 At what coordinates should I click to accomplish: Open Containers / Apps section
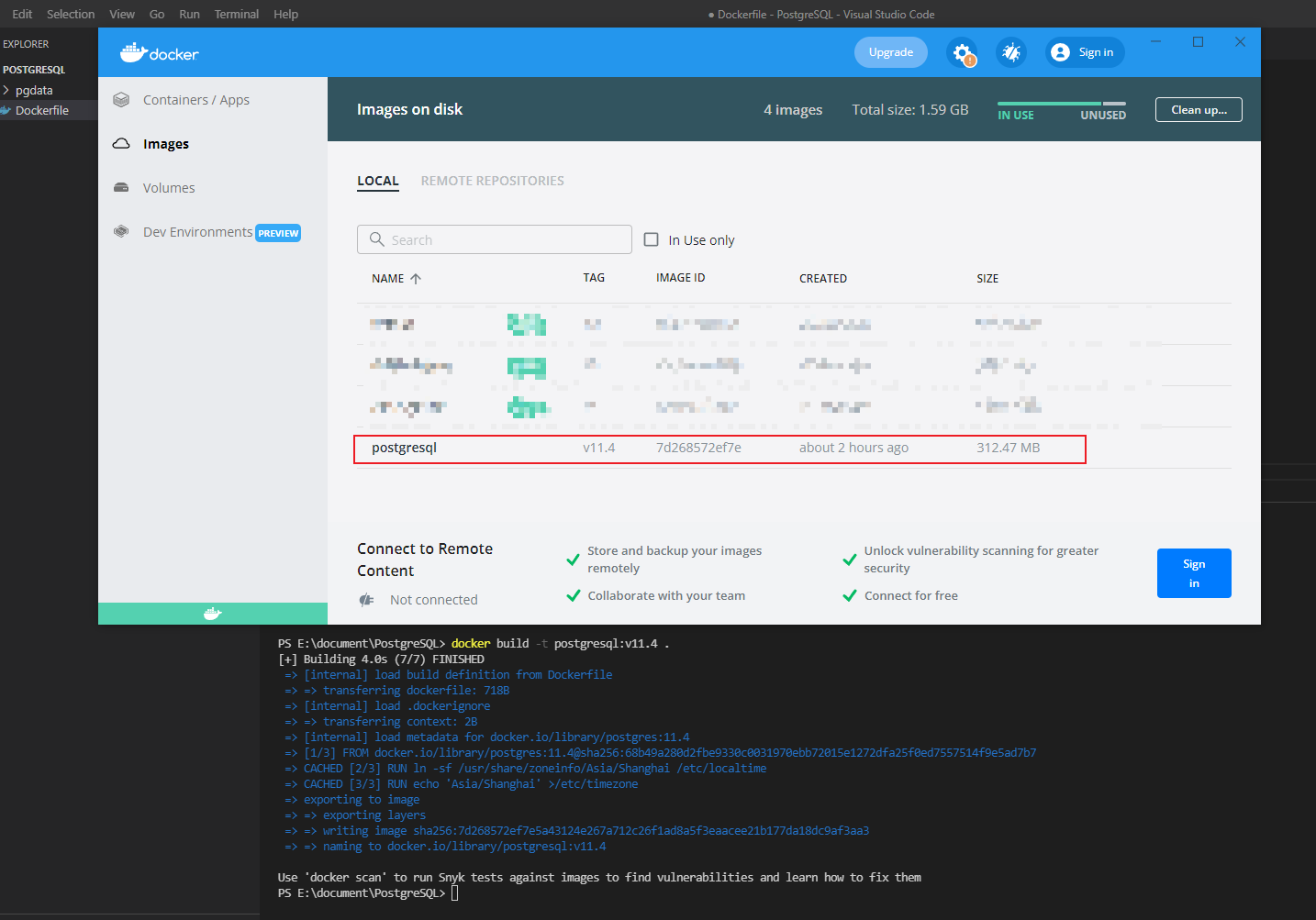tap(196, 100)
